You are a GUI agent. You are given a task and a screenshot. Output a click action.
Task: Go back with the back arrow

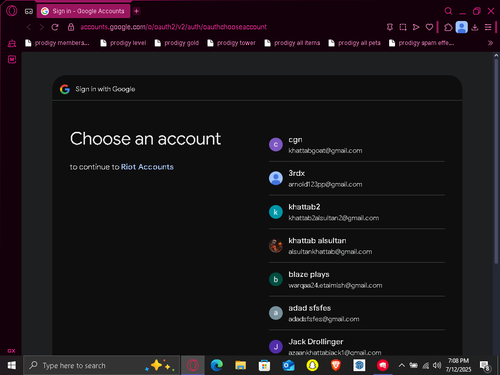coord(29,27)
